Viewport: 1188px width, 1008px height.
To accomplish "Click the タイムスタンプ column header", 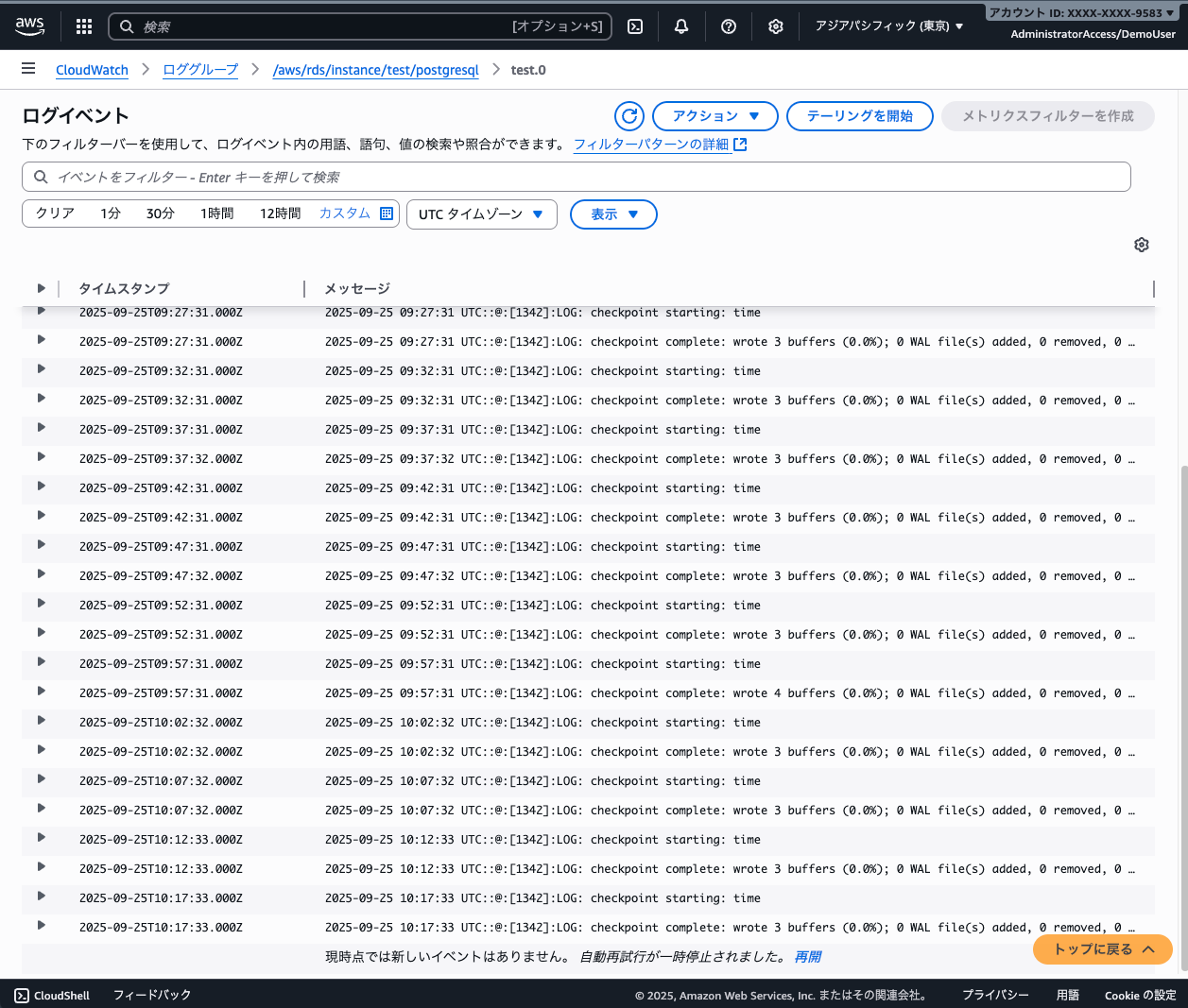I will 124,288.
